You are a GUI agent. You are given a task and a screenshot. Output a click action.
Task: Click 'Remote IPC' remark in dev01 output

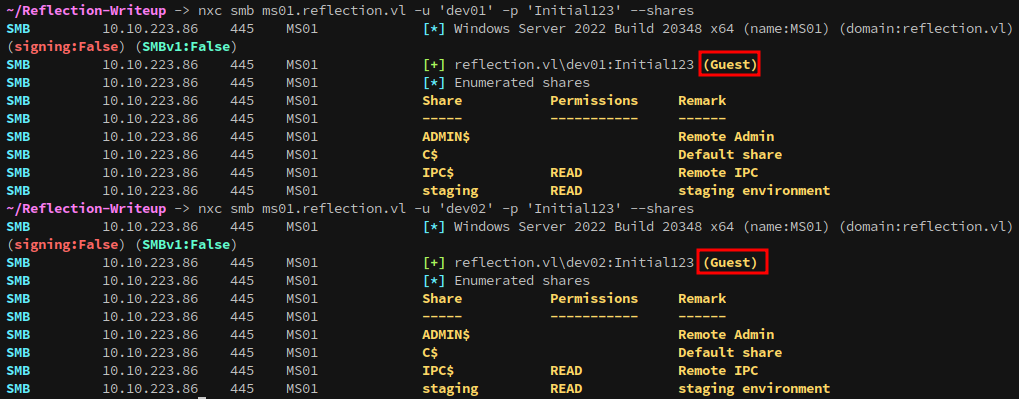[718, 173]
